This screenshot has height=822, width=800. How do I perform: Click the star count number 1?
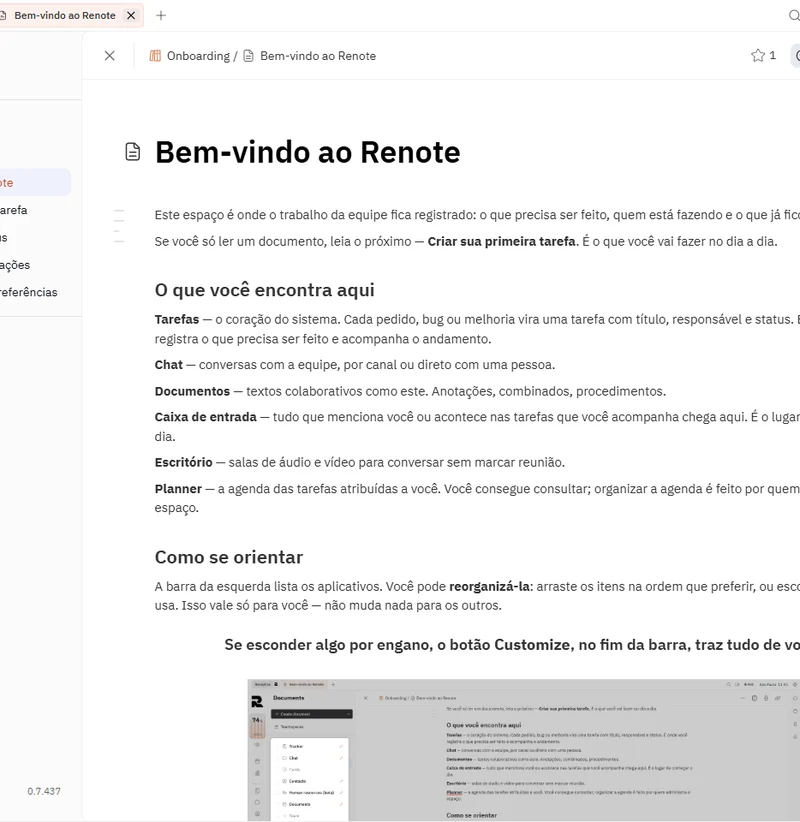click(772, 56)
